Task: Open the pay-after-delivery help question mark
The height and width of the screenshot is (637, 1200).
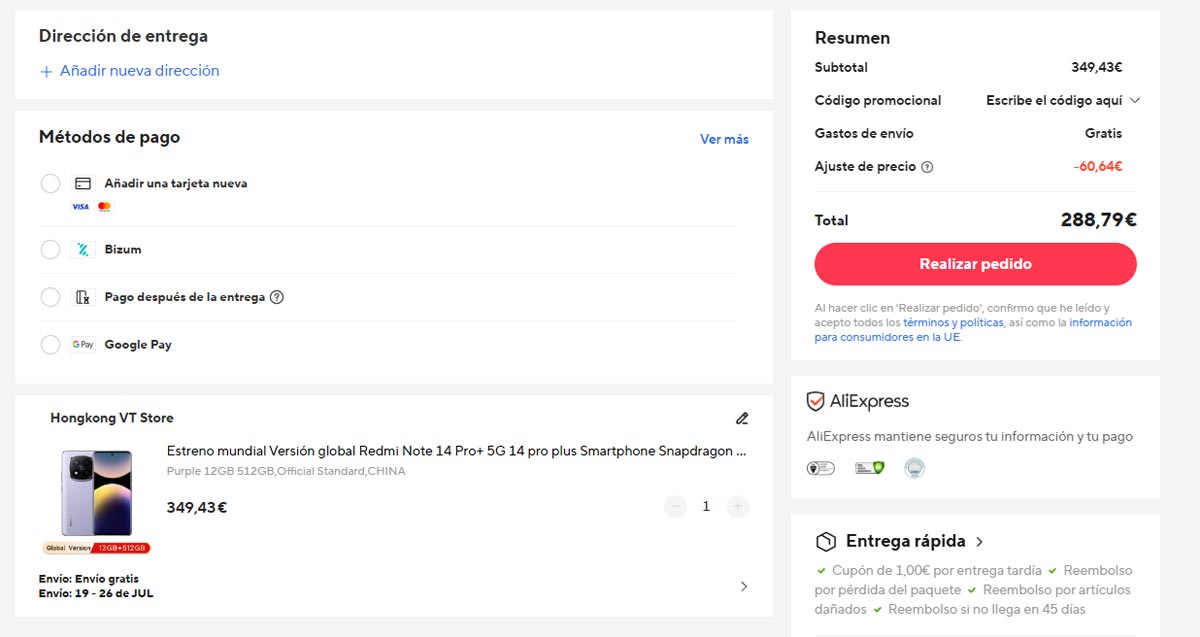Action: pyautogui.click(x=277, y=297)
